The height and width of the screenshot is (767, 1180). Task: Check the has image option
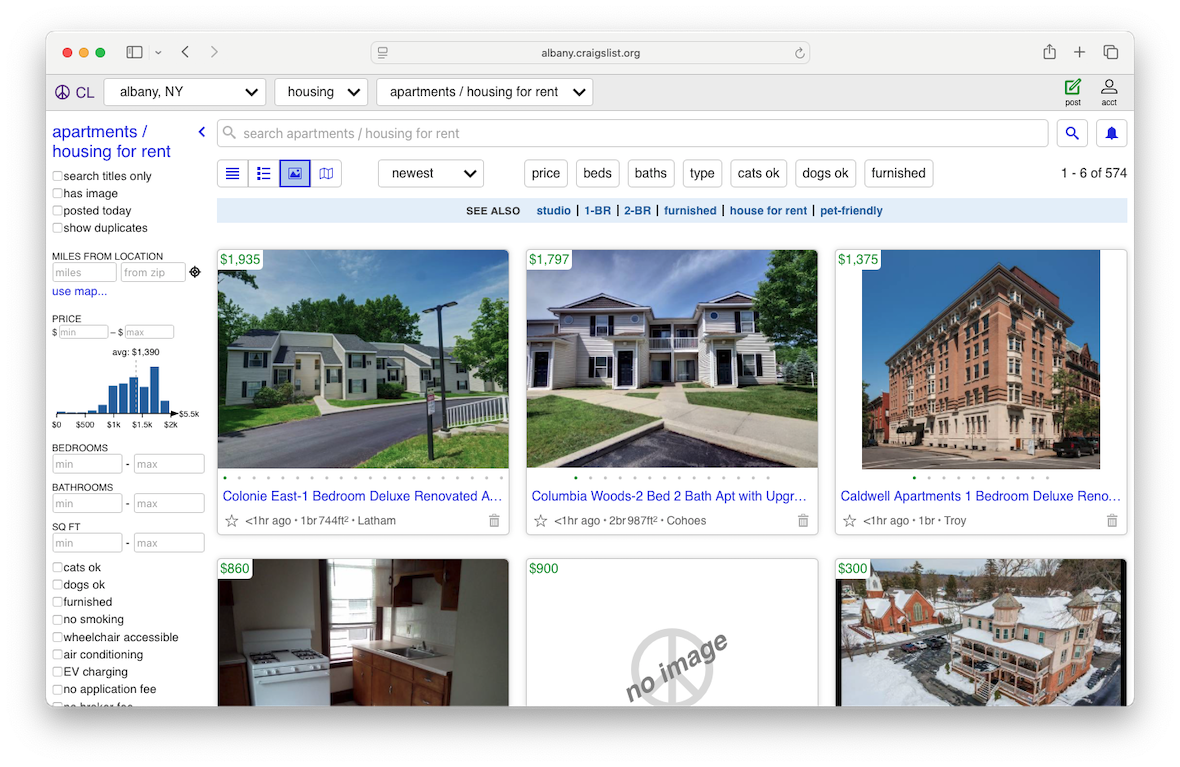(57, 193)
